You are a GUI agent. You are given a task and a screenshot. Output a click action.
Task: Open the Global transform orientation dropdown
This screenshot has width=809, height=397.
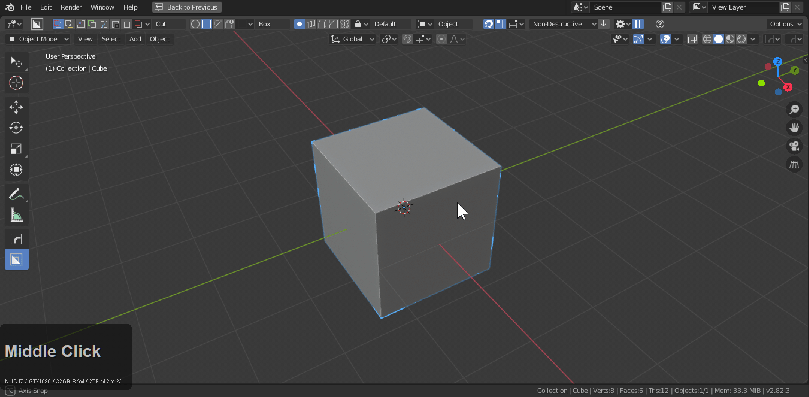(x=353, y=39)
